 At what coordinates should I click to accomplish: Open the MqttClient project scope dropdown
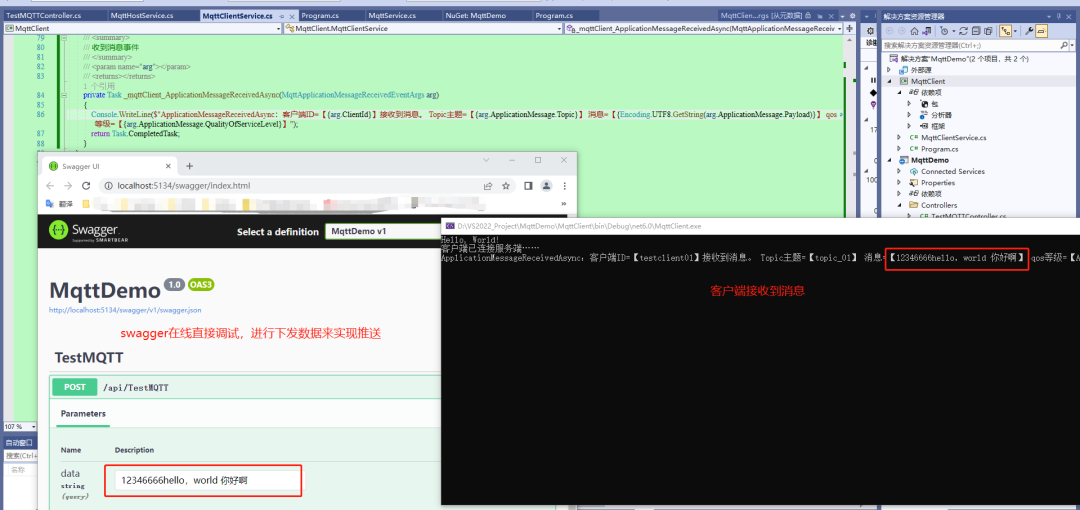point(278,28)
